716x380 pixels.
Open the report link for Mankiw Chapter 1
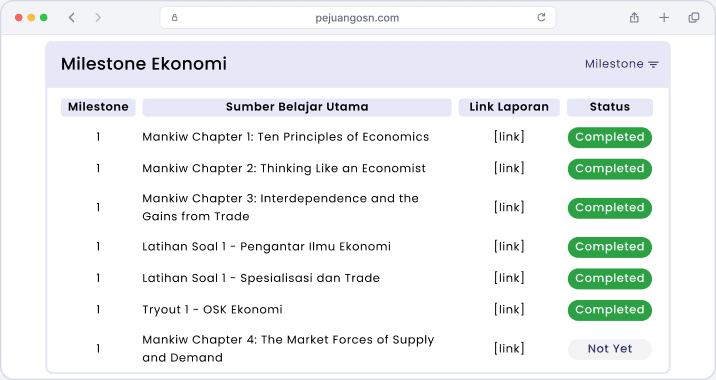click(509, 137)
